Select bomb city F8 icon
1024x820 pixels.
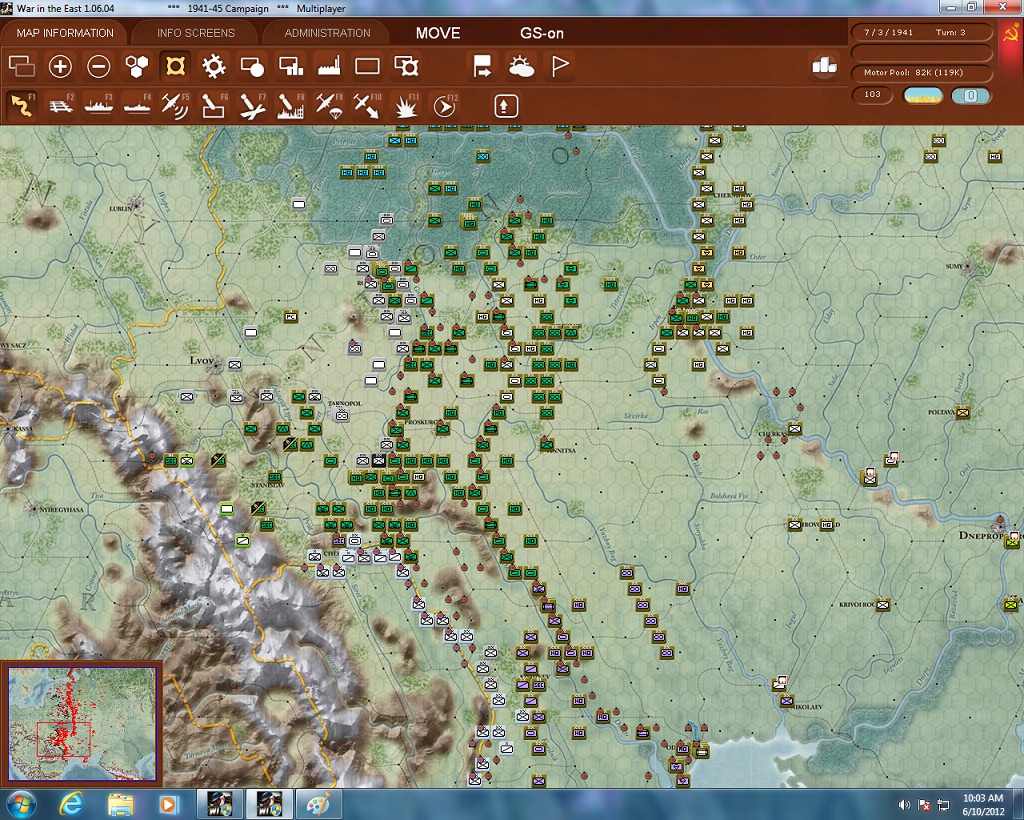[291, 106]
